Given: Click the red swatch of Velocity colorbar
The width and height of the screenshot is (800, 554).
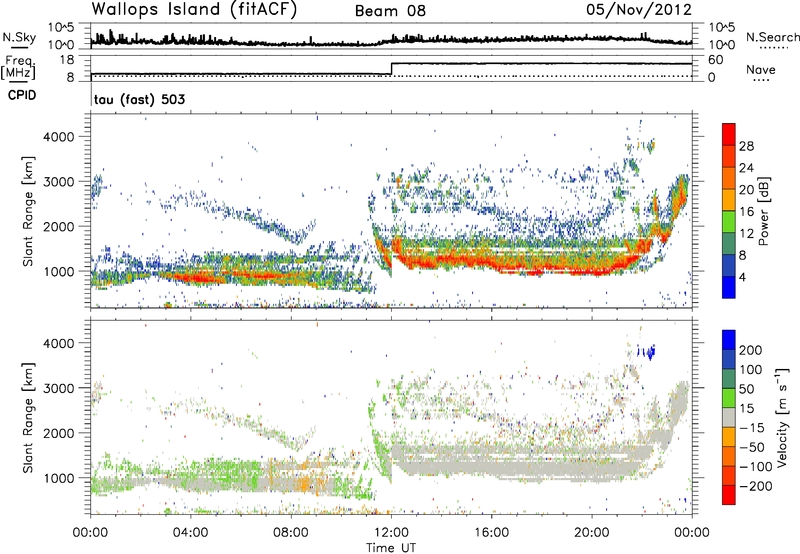Looking at the screenshot, I should (x=729, y=495).
